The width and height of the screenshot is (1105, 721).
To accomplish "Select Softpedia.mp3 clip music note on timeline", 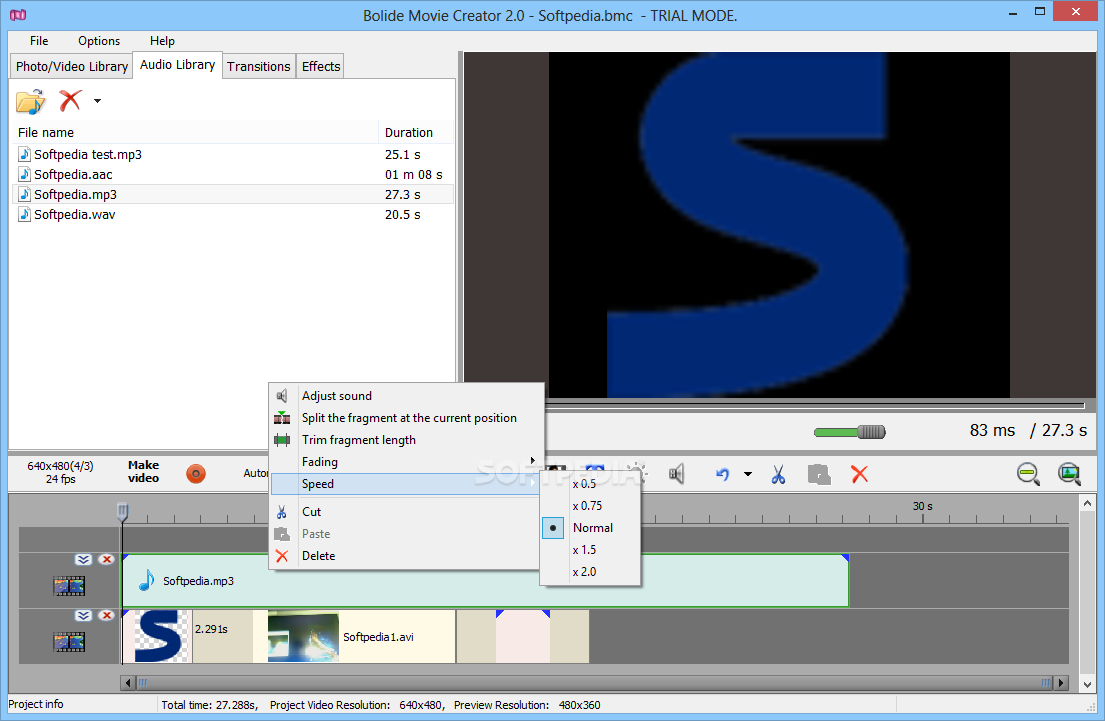I will 146,580.
